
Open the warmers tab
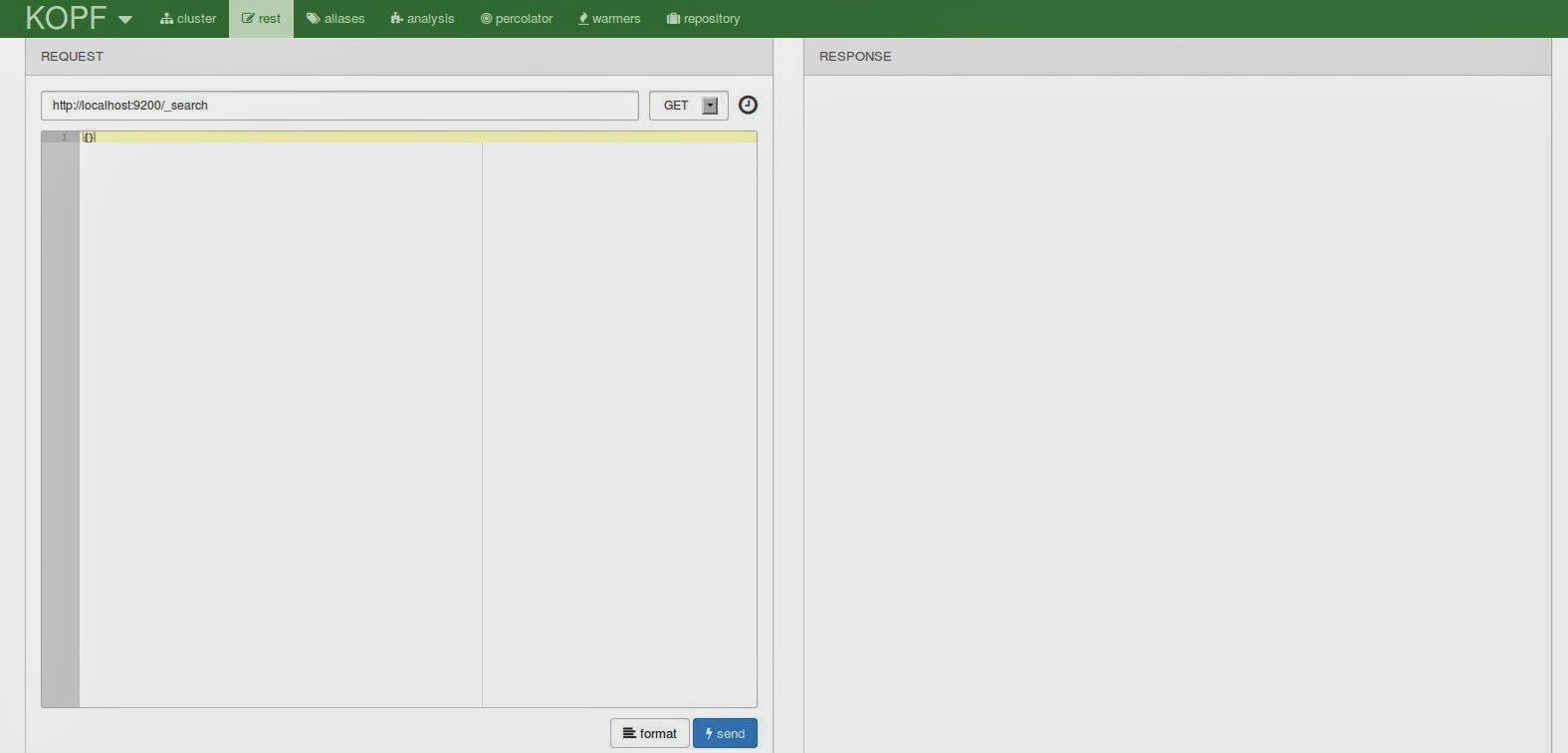[609, 19]
